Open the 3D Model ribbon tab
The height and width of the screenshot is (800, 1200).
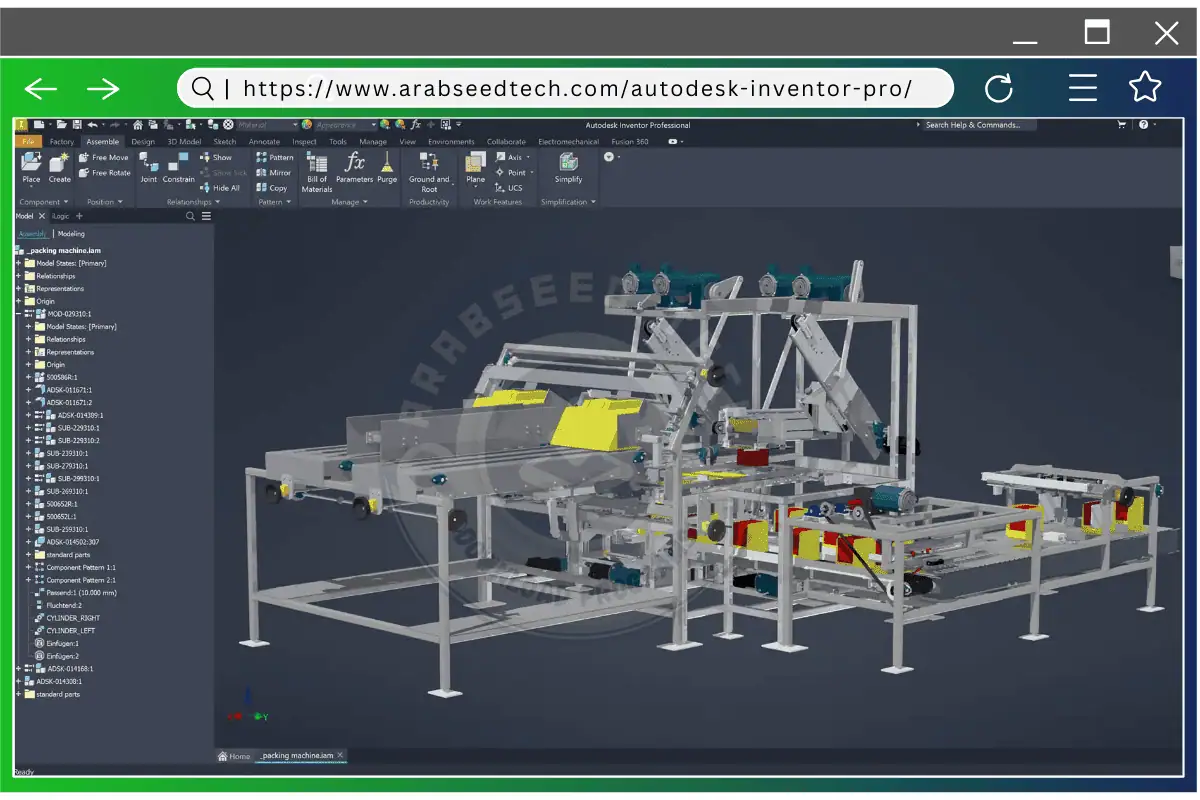coord(184,141)
